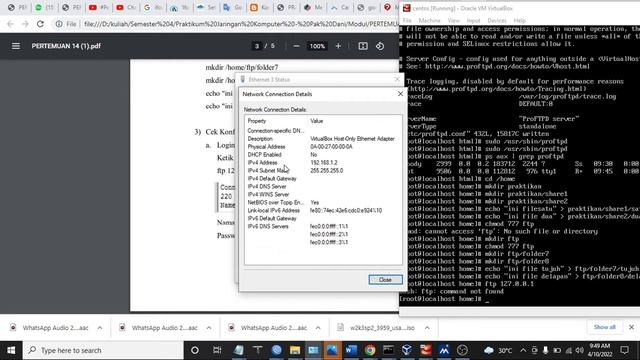The height and width of the screenshot is (360, 640).
Task: Open Input menu in VirtualBox window
Action: point(473,20)
